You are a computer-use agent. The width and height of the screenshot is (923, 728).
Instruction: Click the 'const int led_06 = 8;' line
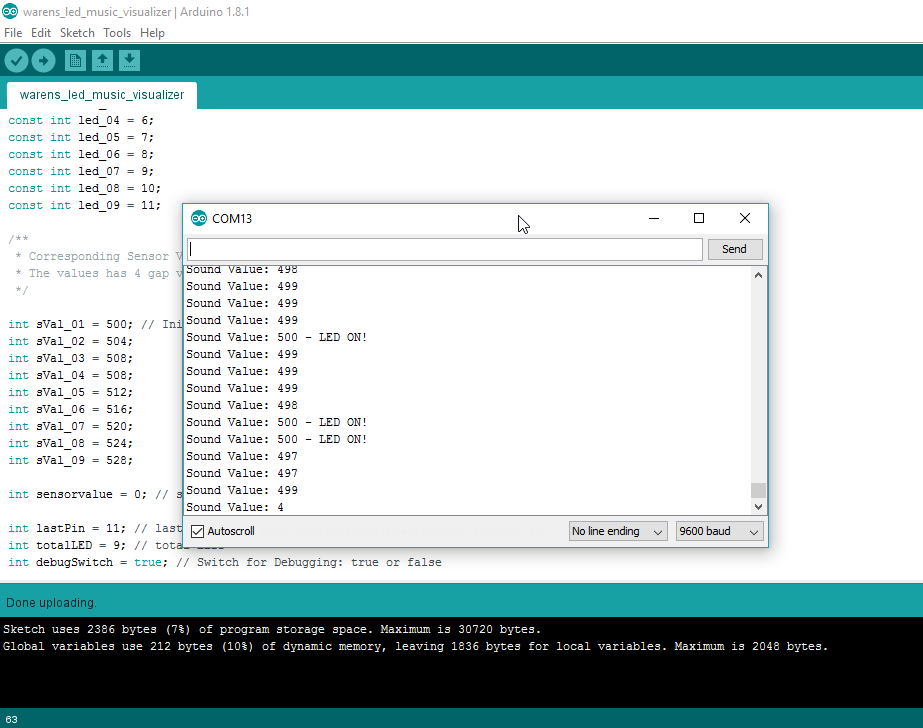point(81,154)
